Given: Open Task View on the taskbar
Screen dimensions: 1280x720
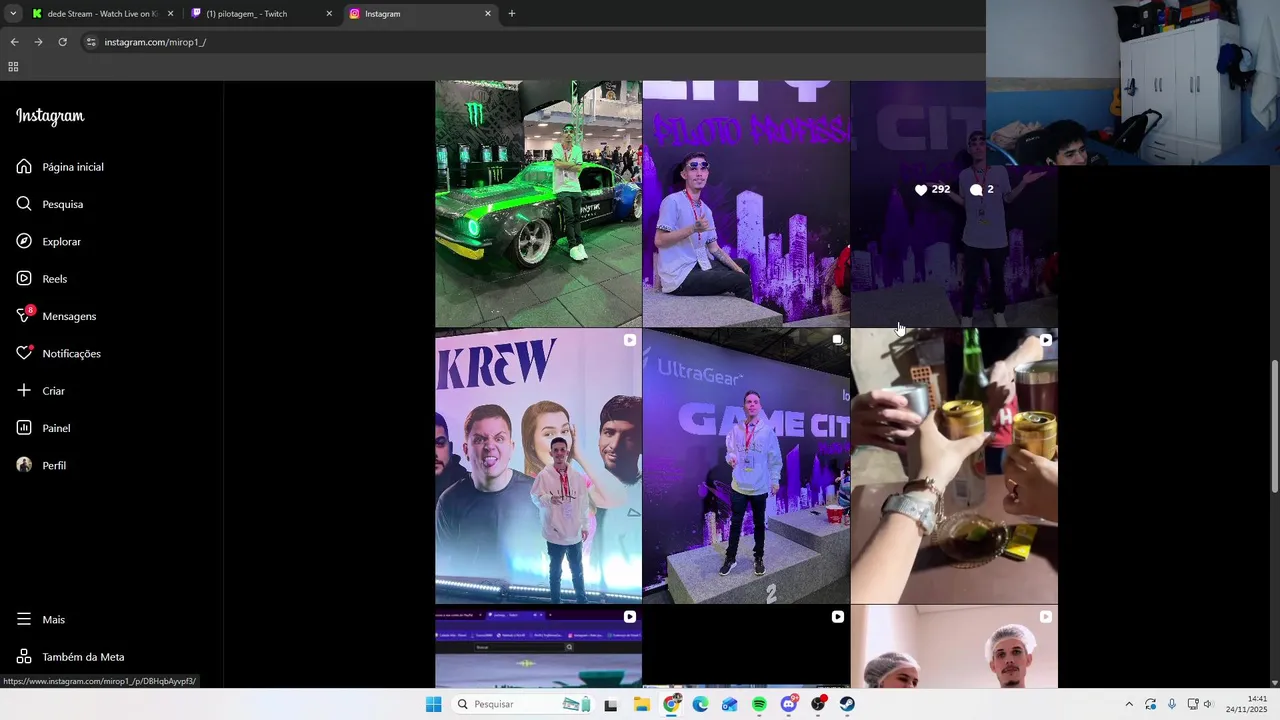Looking at the screenshot, I should (x=611, y=704).
